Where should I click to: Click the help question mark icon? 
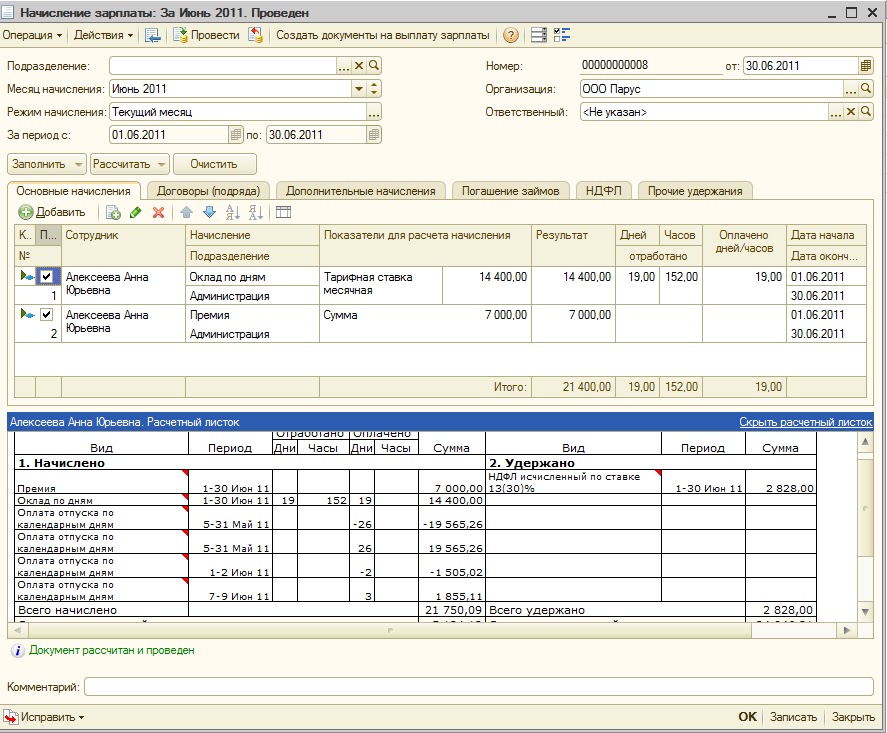pos(511,35)
